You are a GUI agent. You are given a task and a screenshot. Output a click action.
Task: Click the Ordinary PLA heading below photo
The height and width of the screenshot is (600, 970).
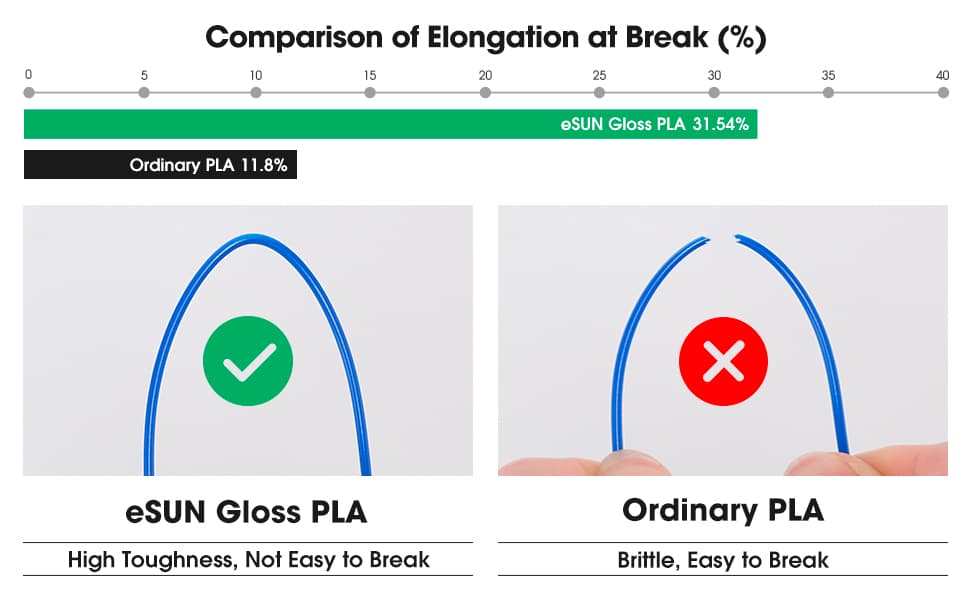723,511
